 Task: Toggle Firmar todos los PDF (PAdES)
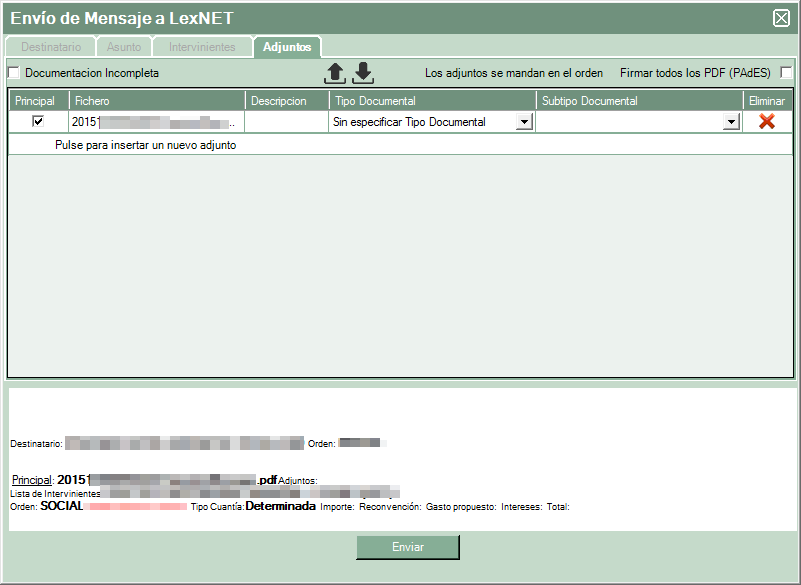[x=786, y=73]
